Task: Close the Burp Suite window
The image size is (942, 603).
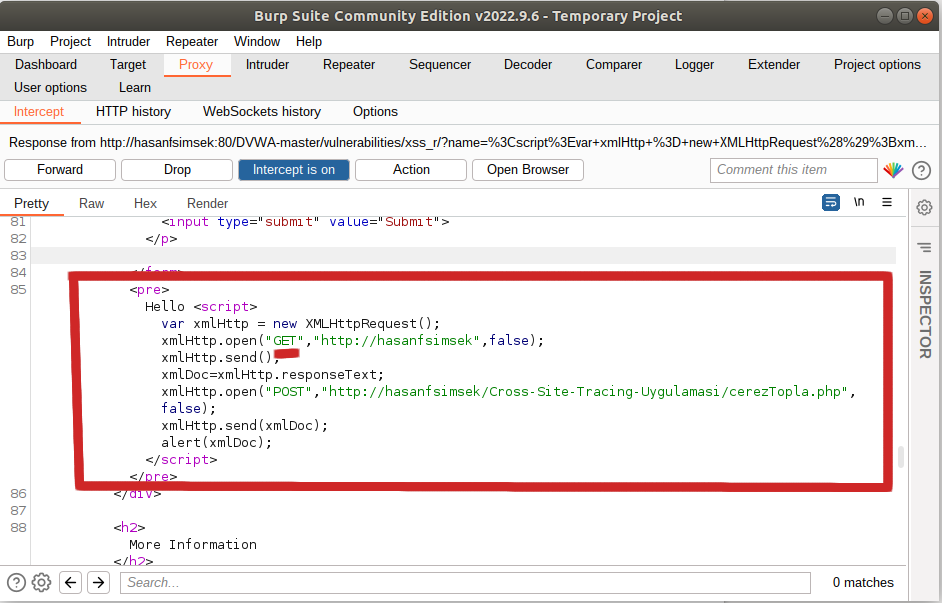Action: (925, 16)
